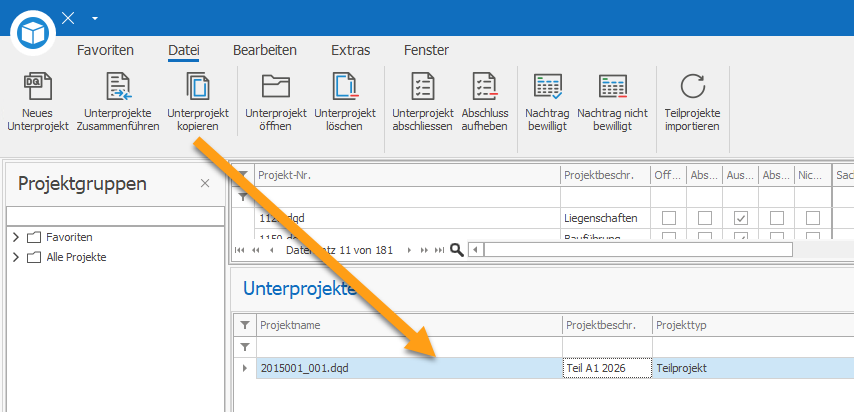Click filter icon in Unterprojekte grid header
The width and height of the screenshot is (854, 412).
(245, 325)
